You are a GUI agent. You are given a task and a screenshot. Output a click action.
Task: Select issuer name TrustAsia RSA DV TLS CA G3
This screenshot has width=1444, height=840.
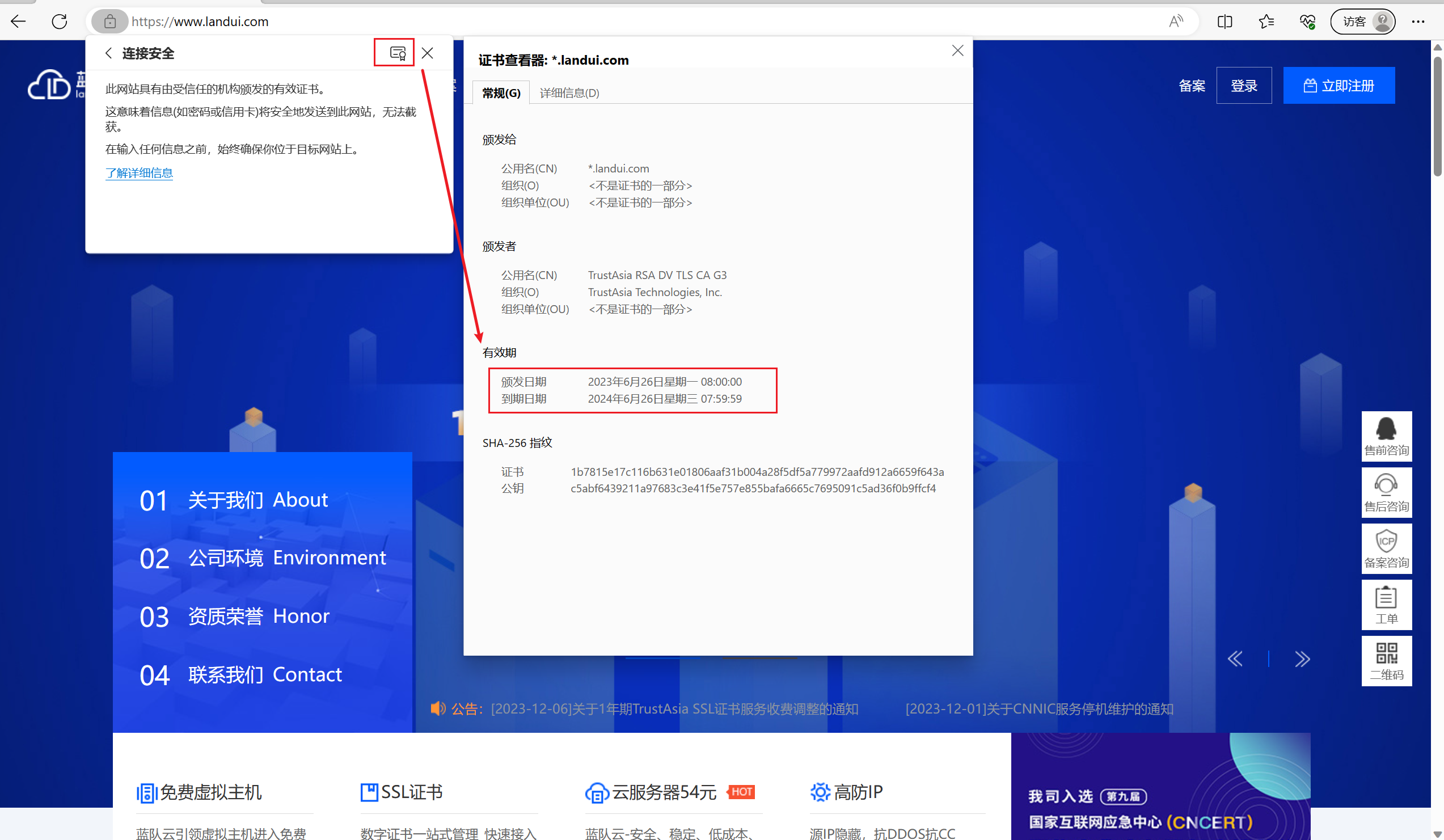[x=657, y=276]
